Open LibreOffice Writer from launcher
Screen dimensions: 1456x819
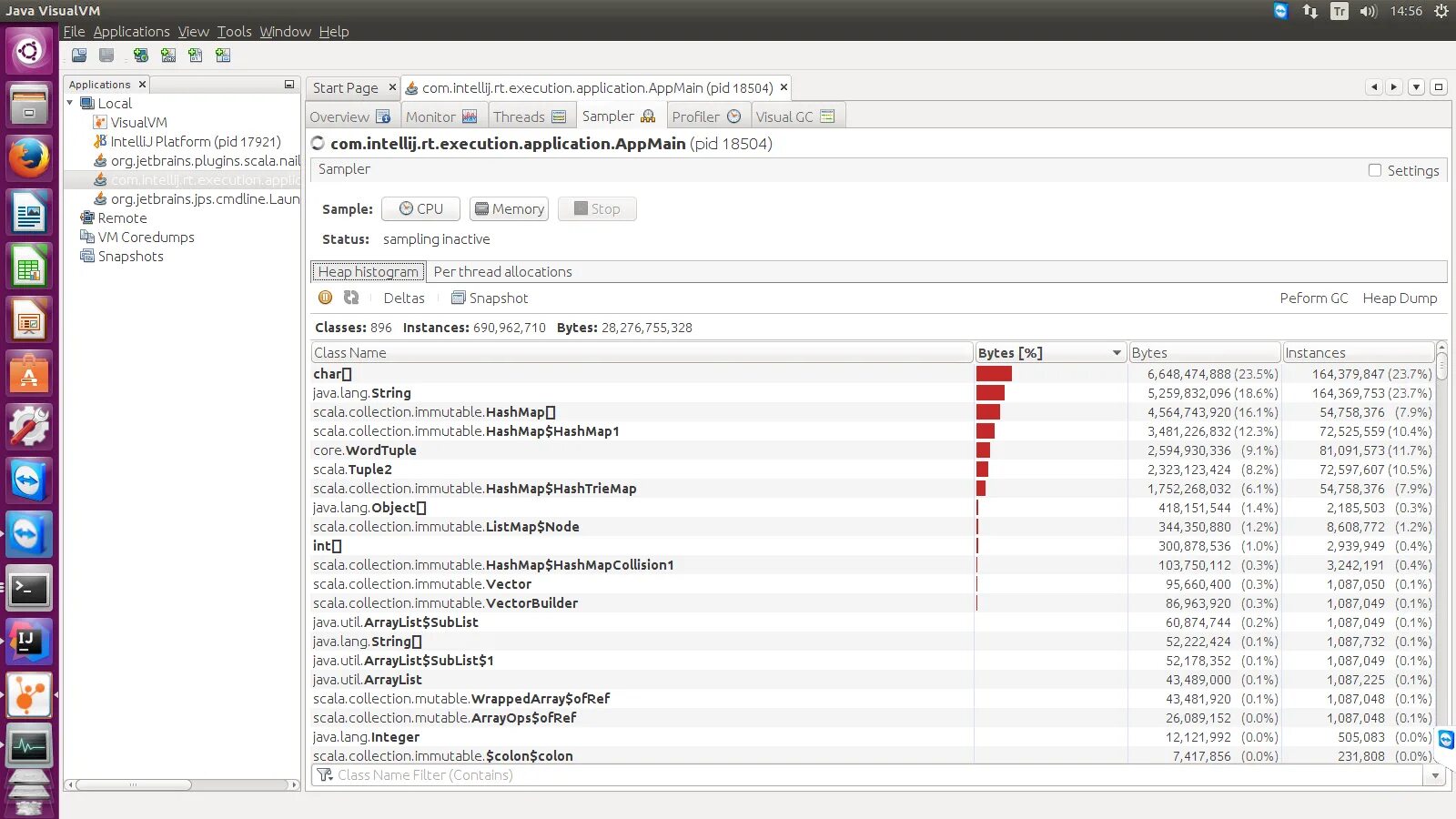29,213
